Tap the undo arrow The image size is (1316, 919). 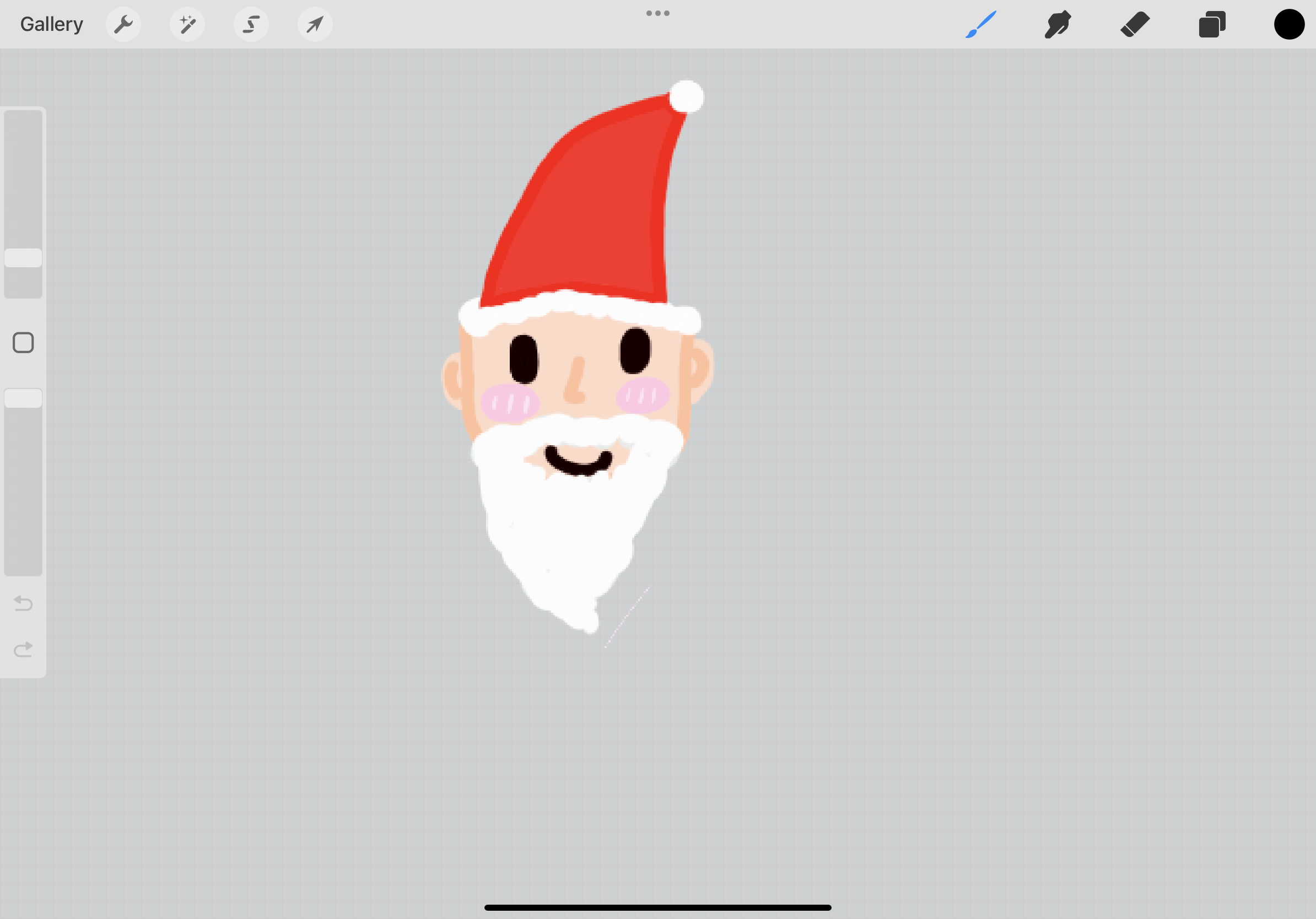(23, 603)
